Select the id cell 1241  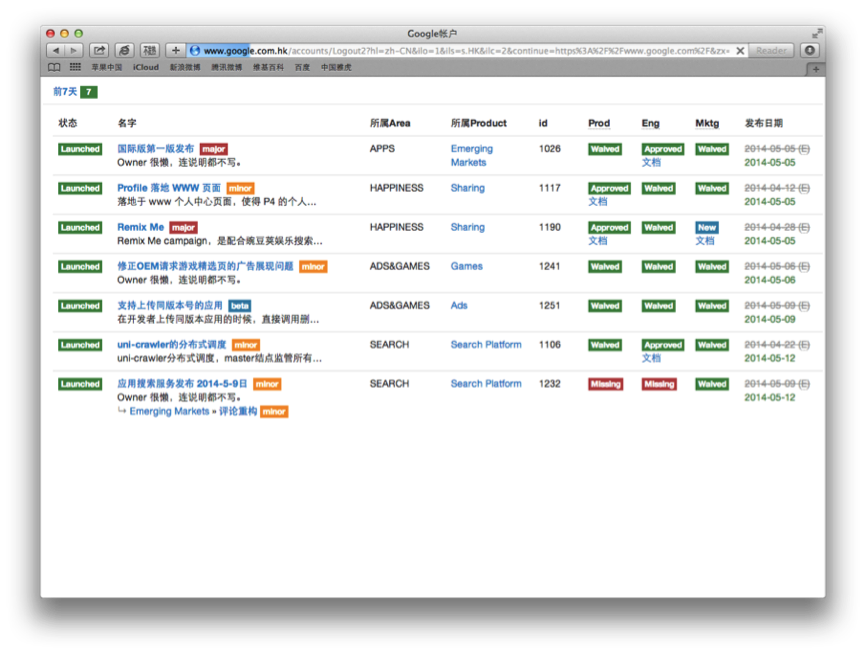tap(550, 266)
